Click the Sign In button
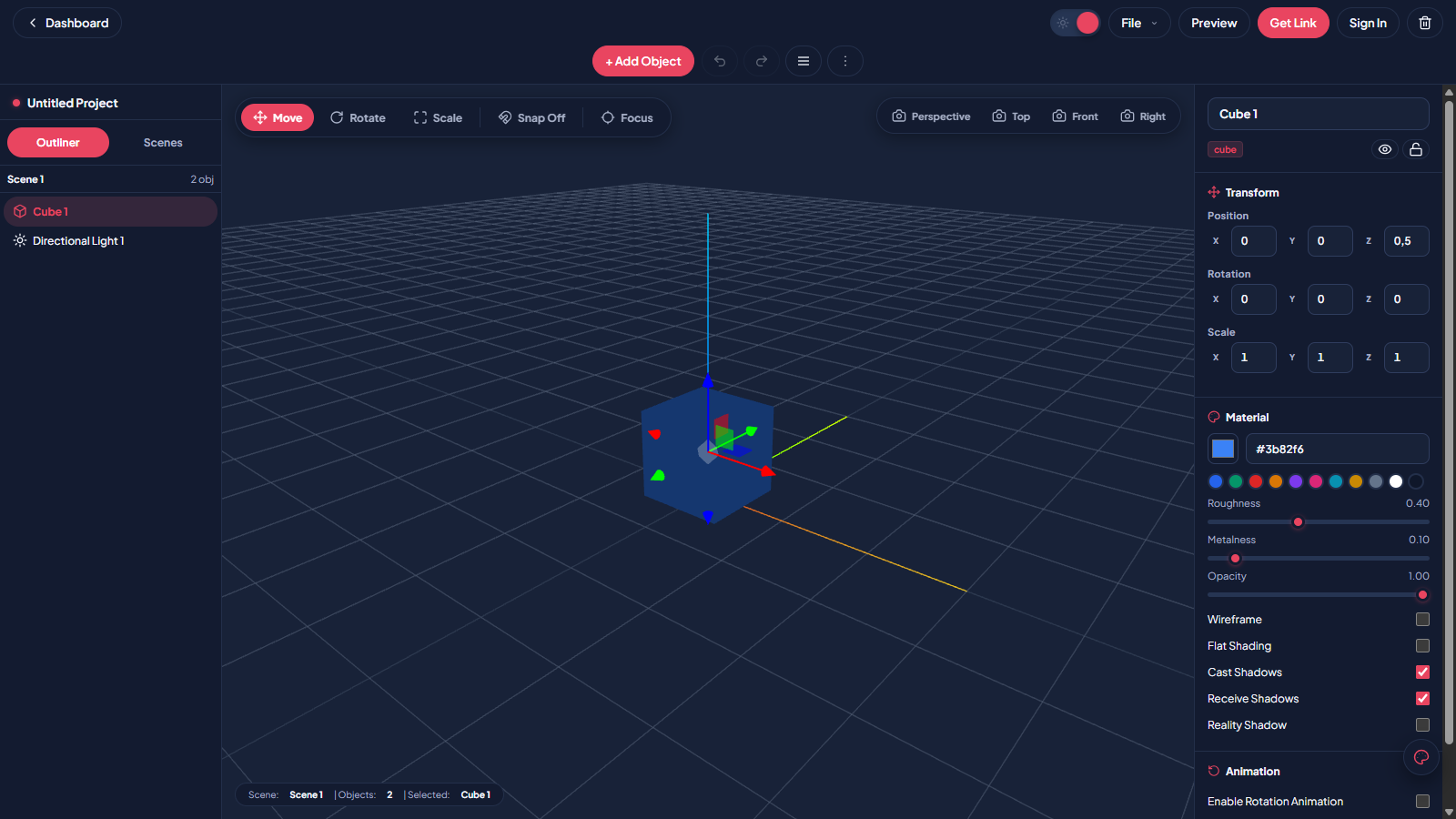 (1368, 23)
